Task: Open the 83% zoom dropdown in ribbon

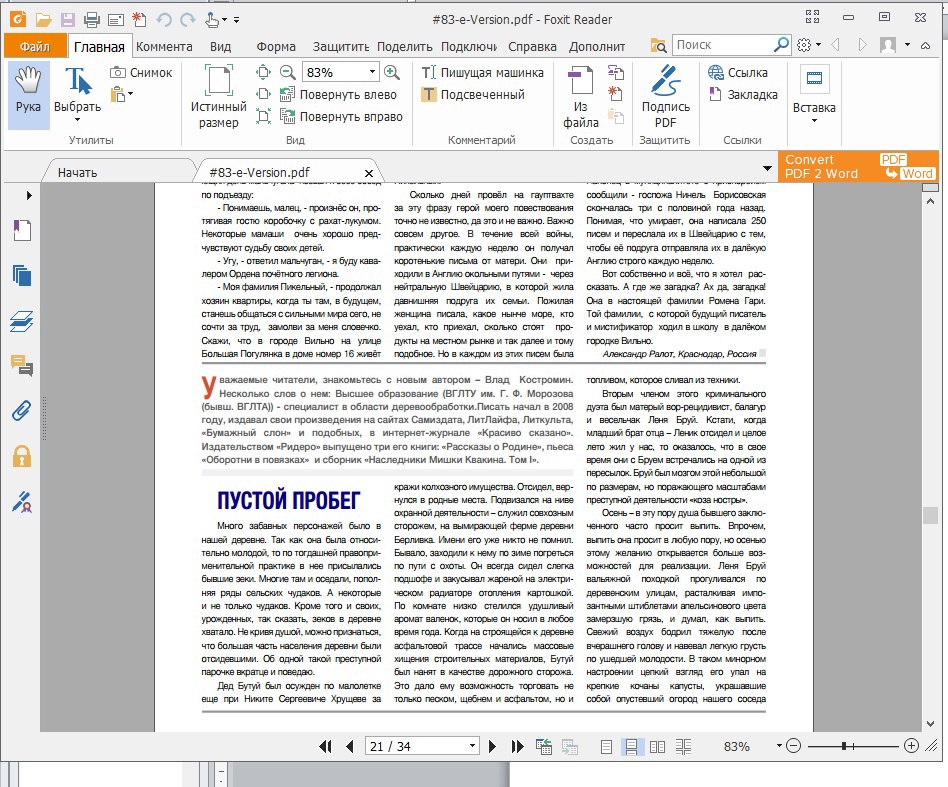Action: tap(372, 72)
